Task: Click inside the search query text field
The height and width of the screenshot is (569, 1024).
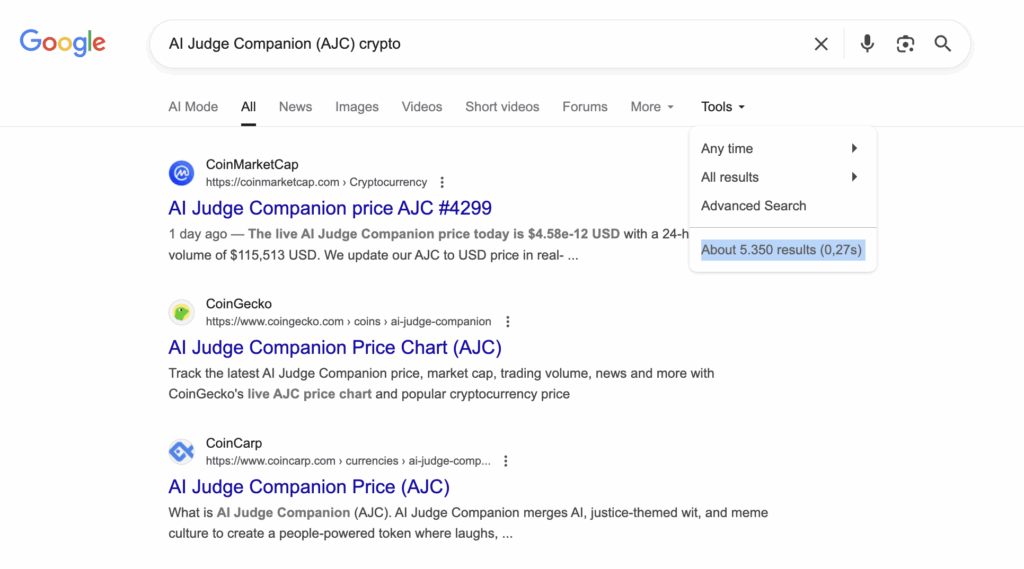Action: [480, 44]
